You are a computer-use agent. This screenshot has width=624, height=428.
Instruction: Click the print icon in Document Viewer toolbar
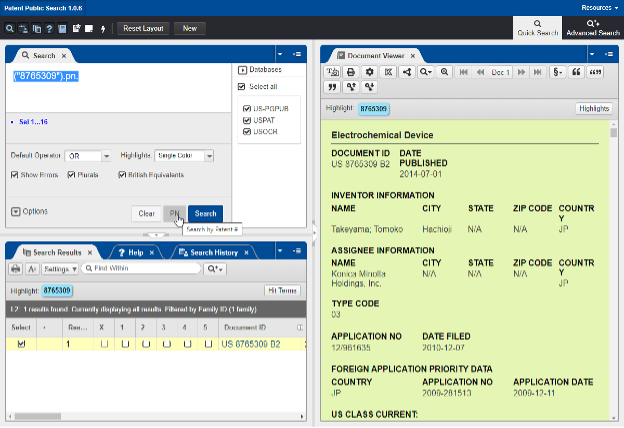click(x=351, y=73)
